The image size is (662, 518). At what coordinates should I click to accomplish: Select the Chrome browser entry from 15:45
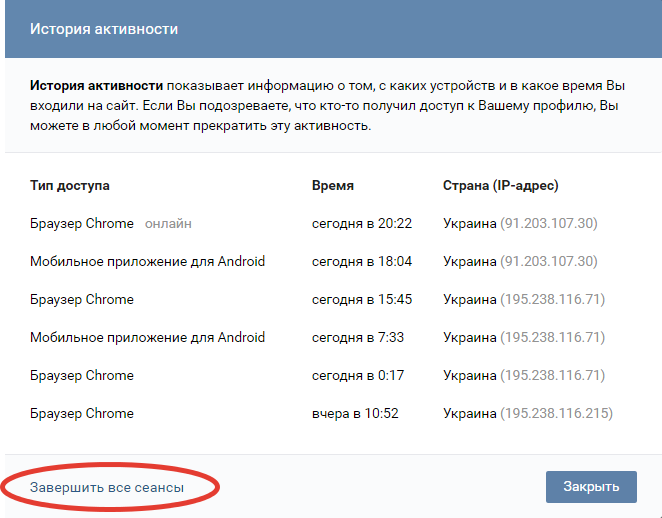point(82,300)
